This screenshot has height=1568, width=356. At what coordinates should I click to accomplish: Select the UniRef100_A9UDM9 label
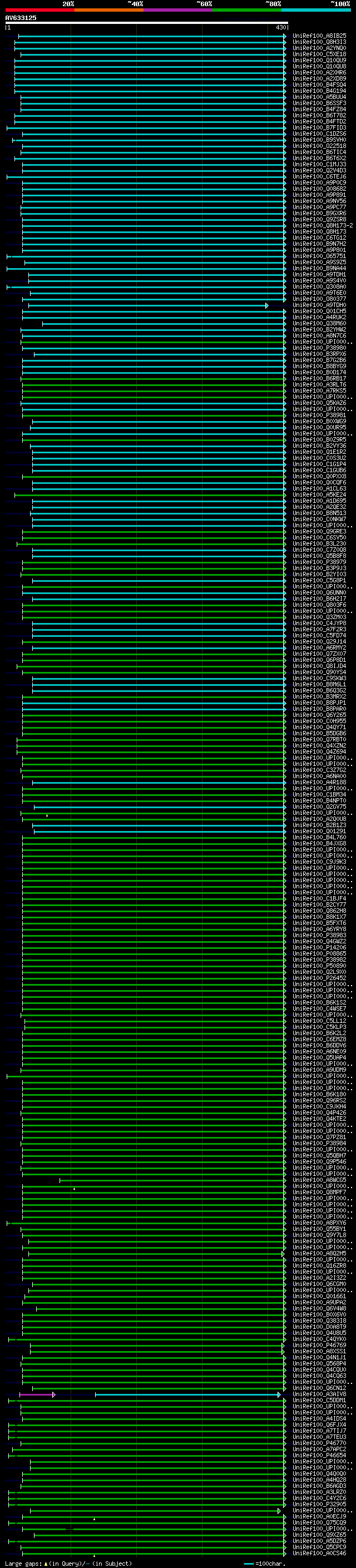tap(319, 1070)
